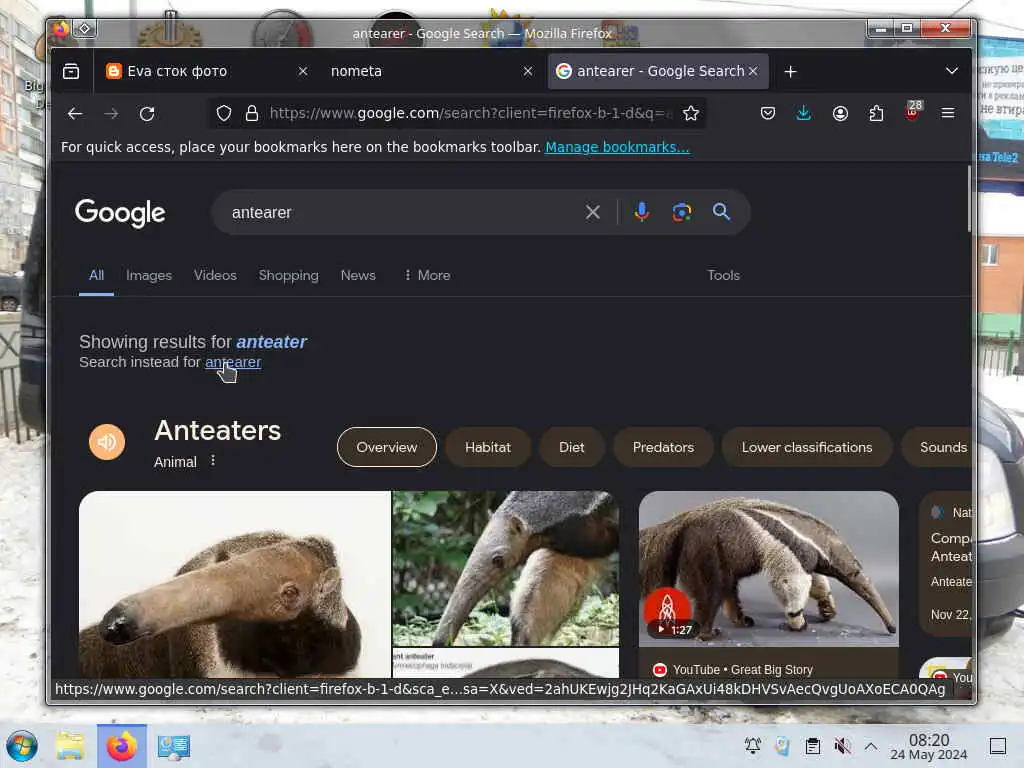The width and height of the screenshot is (1024, 768).
Task: Open the notification bell tray icon
Action: coord(752,746)
